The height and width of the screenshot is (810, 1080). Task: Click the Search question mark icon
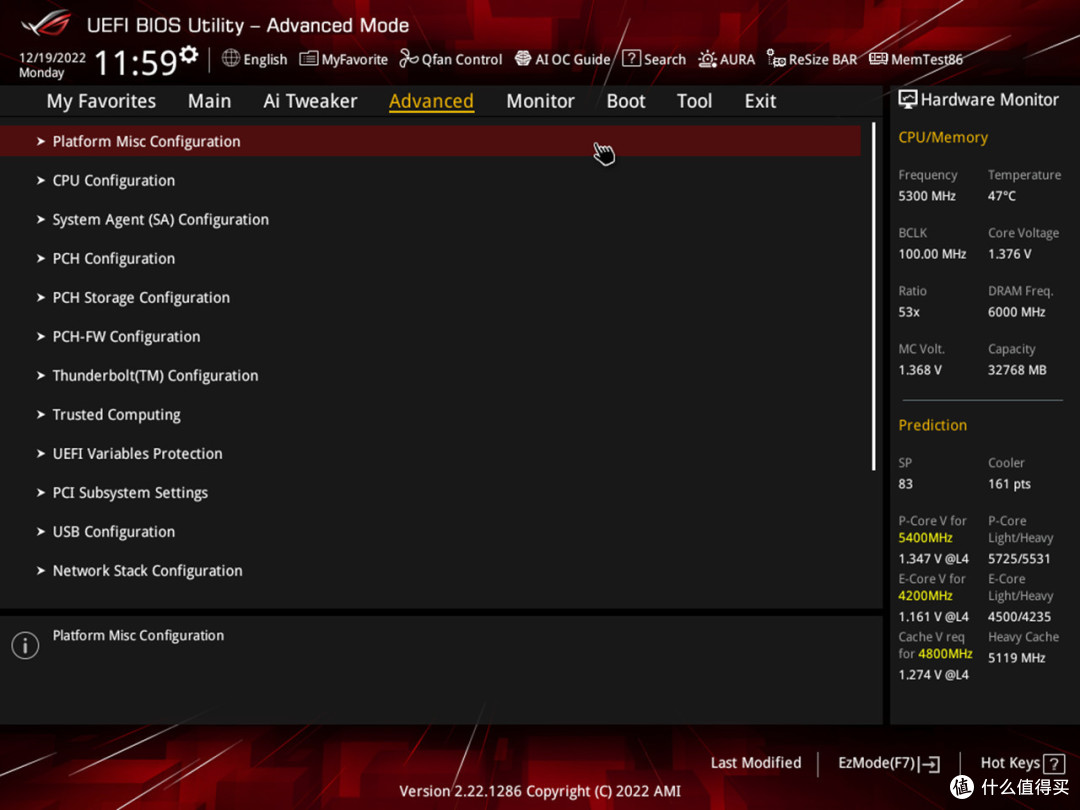click(x=631, y=59)
